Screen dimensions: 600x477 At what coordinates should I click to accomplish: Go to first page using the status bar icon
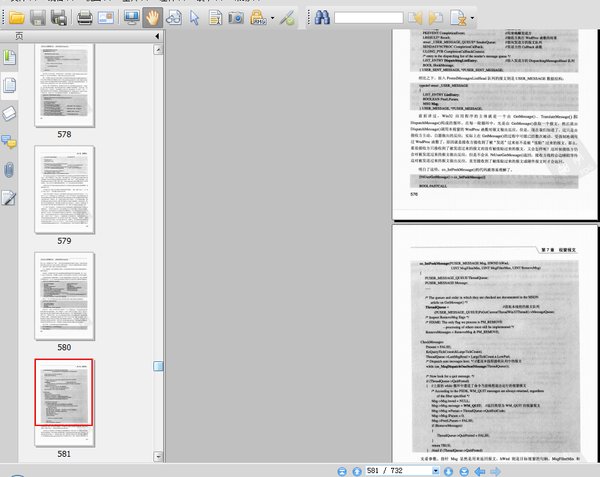coord(342,471)
